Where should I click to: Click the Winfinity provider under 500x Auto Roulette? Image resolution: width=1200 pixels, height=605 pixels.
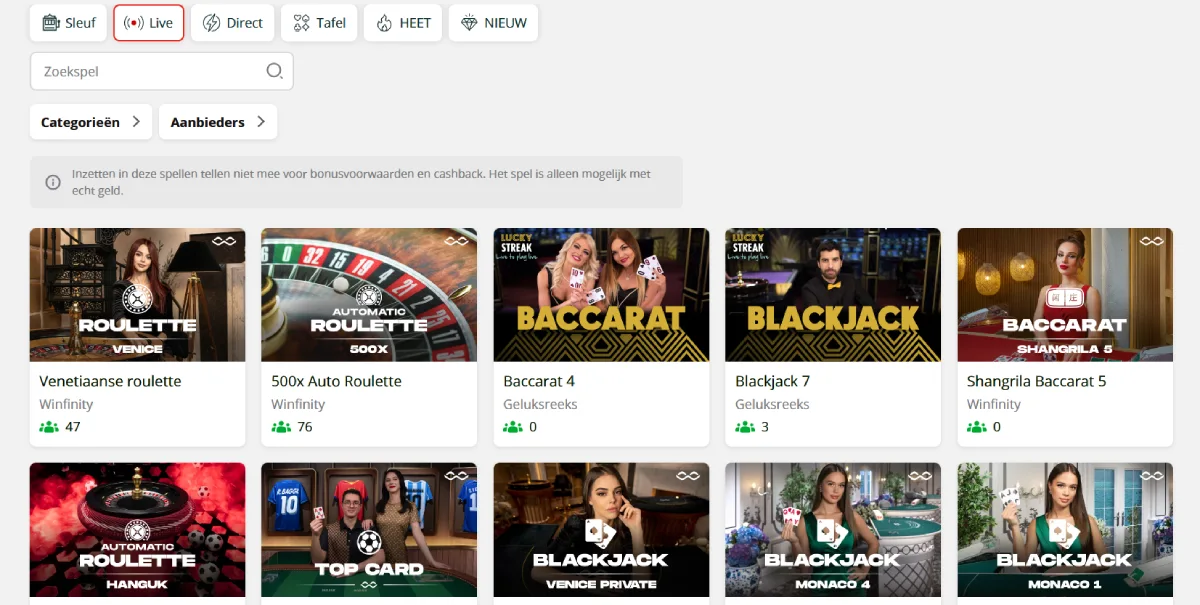[x=298, y=404]
